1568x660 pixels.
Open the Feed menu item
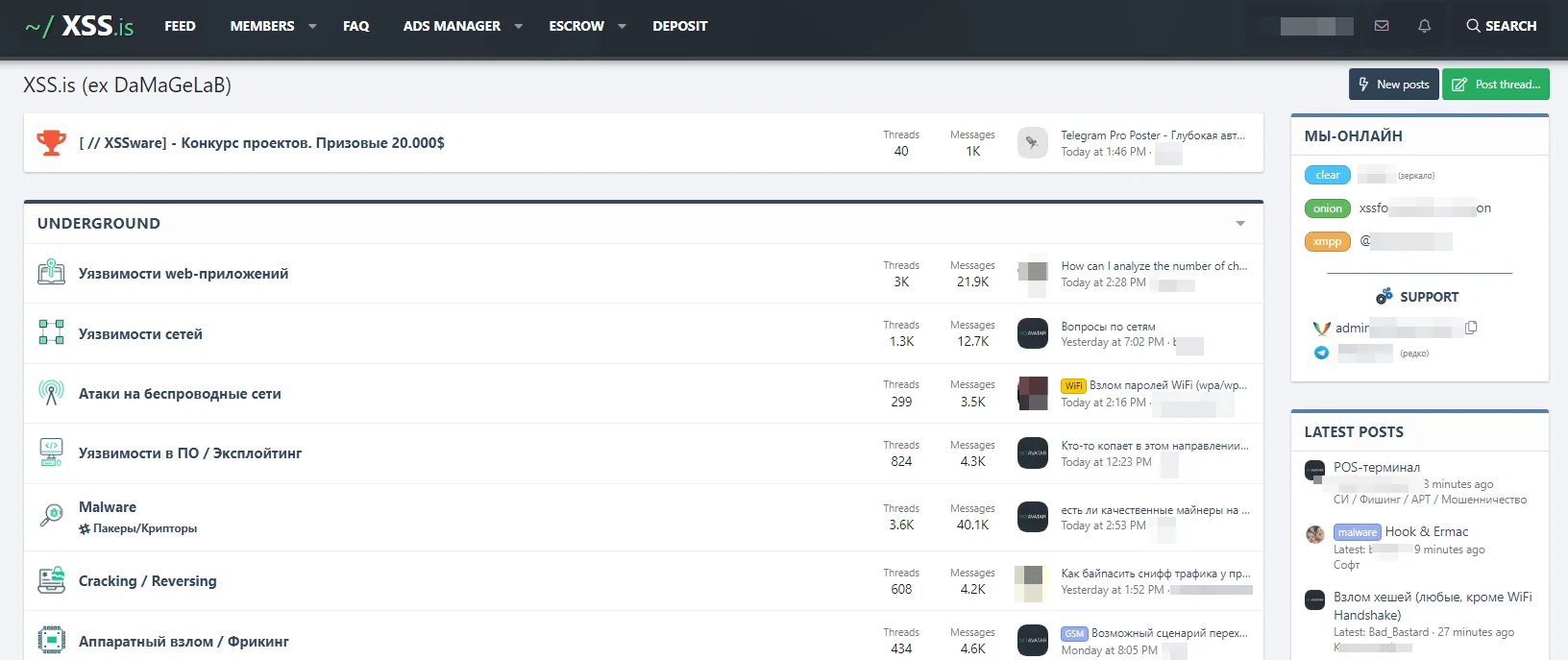click(x=180, y=26)
